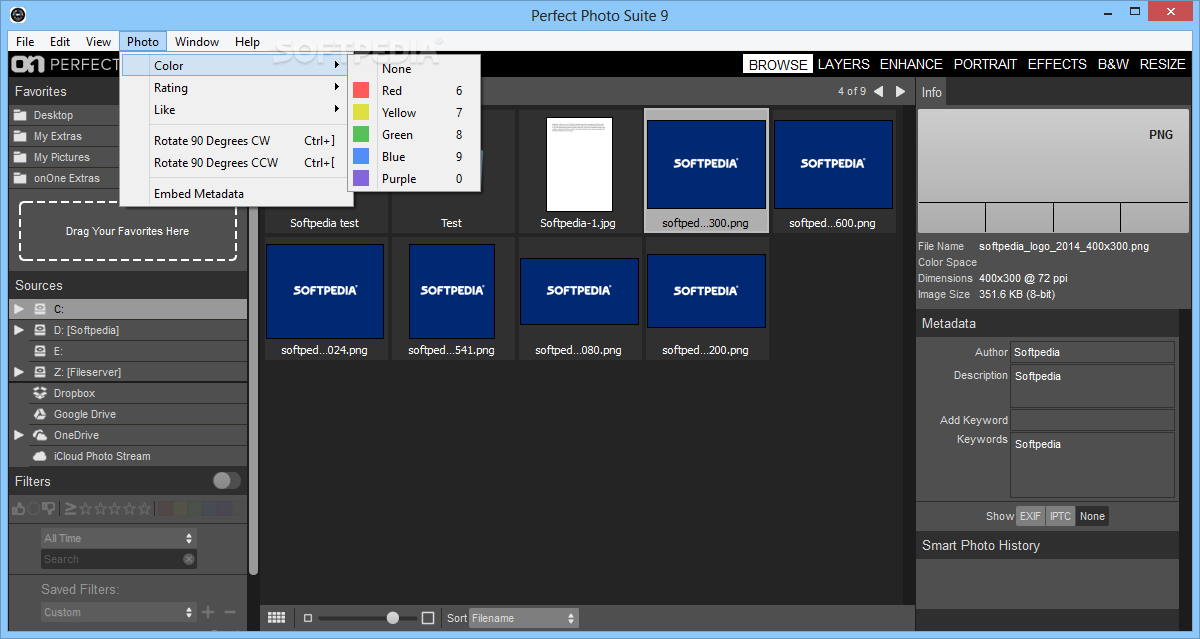Viewport: 1200px width, 639px height.
Task: Click the Author metadata field
Action: coord(1093,352)
